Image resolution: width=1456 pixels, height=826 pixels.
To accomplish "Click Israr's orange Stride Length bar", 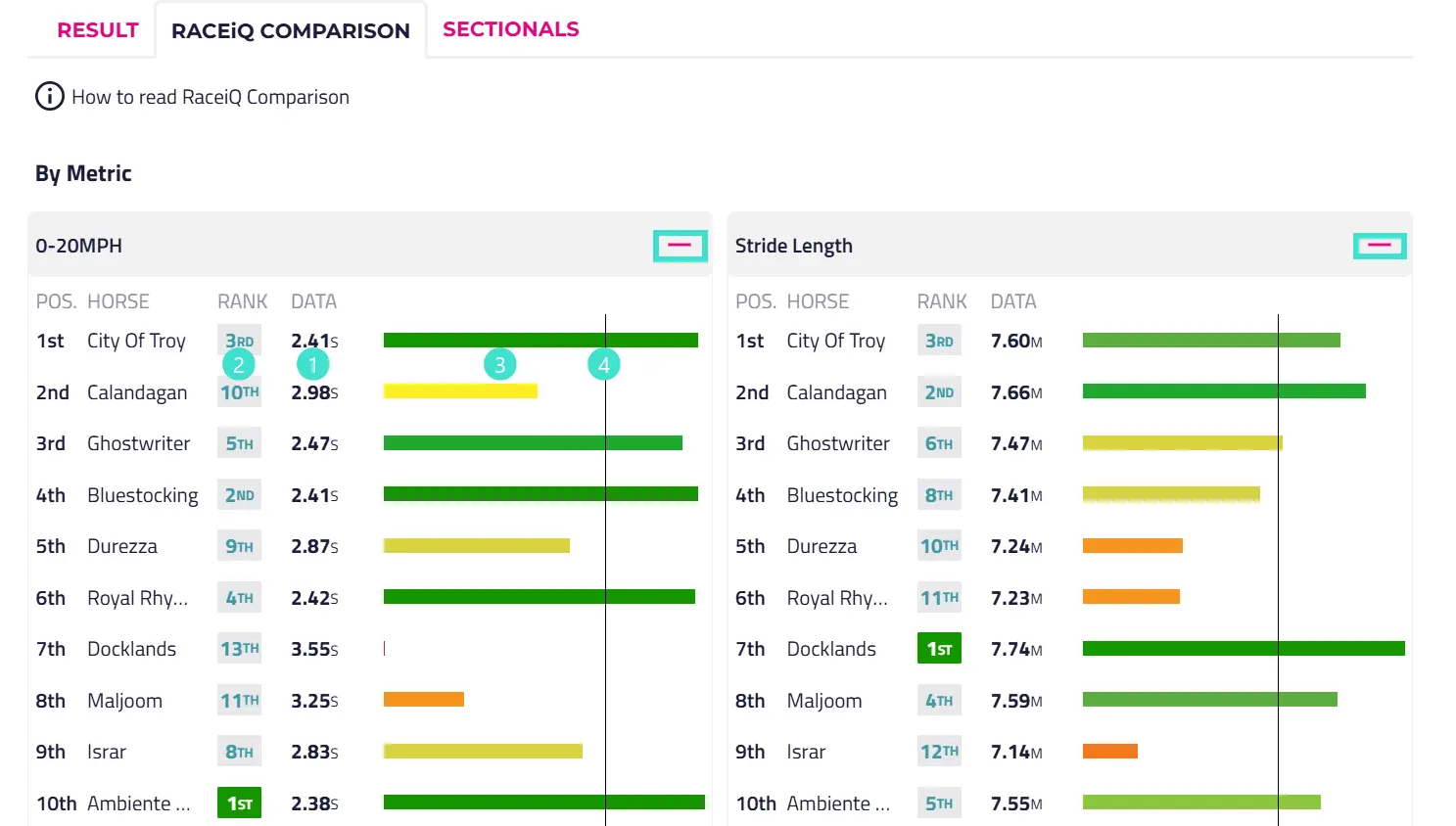I will pyautogui.click(x=1109, y=752).
